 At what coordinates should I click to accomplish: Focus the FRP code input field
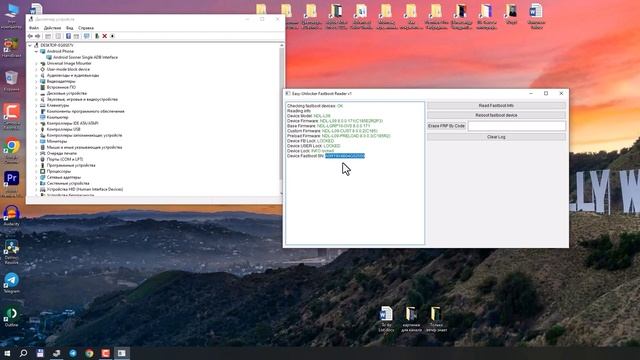[516, 126]
